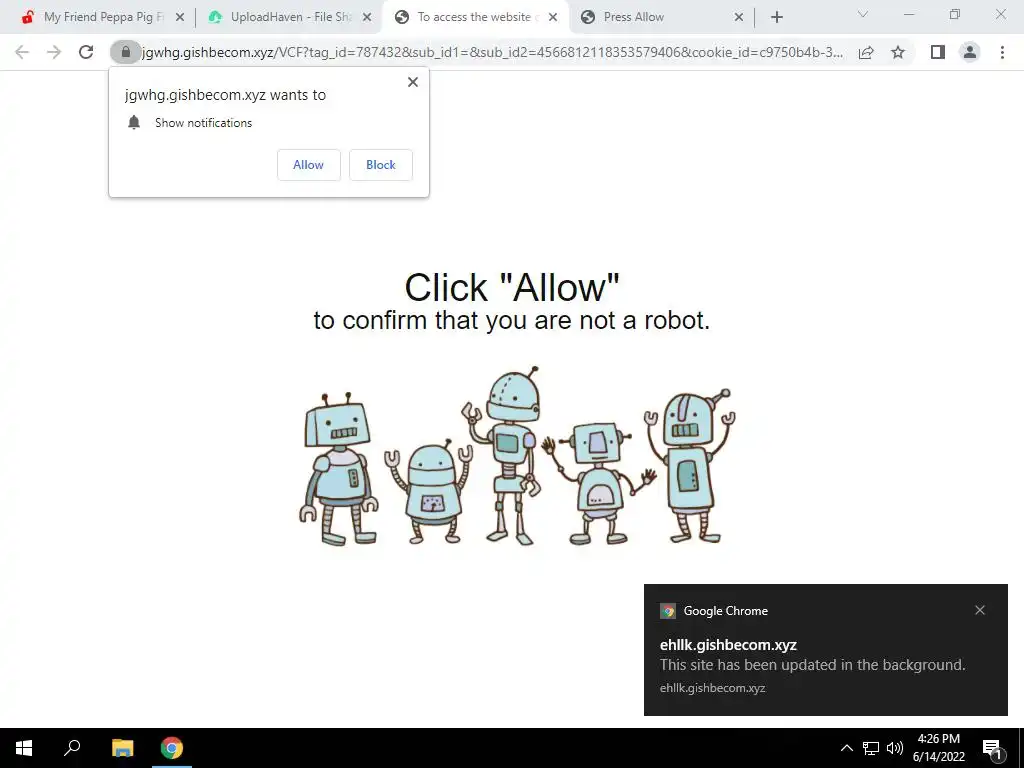This screenshot has height=768, width=1024.
Task: Open the Chrome three-dot menu
Action: tap(1002, 52)
